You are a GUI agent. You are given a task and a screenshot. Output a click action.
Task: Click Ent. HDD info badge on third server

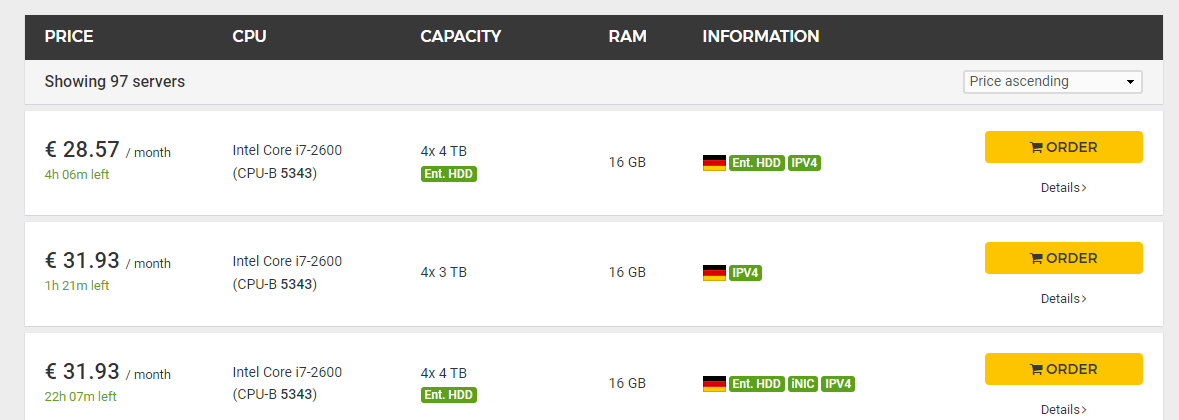(756, 383)
